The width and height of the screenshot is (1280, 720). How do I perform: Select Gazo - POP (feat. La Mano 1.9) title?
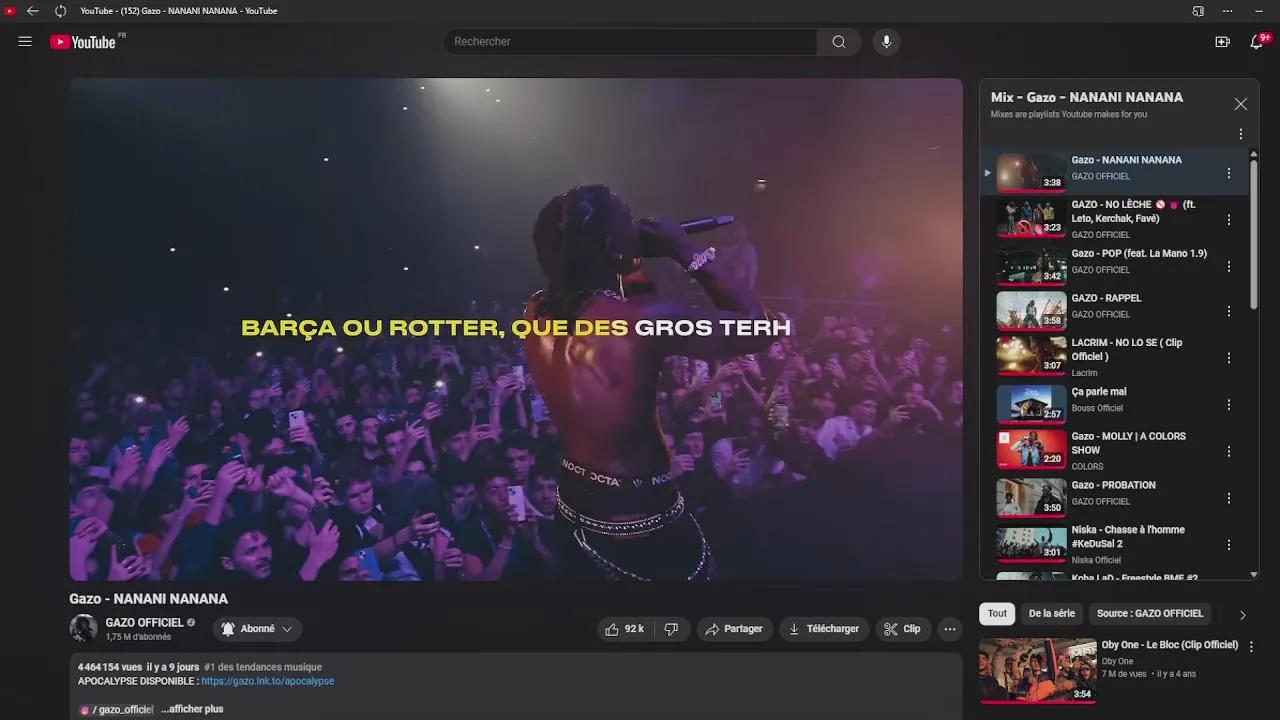point(1139,254)
